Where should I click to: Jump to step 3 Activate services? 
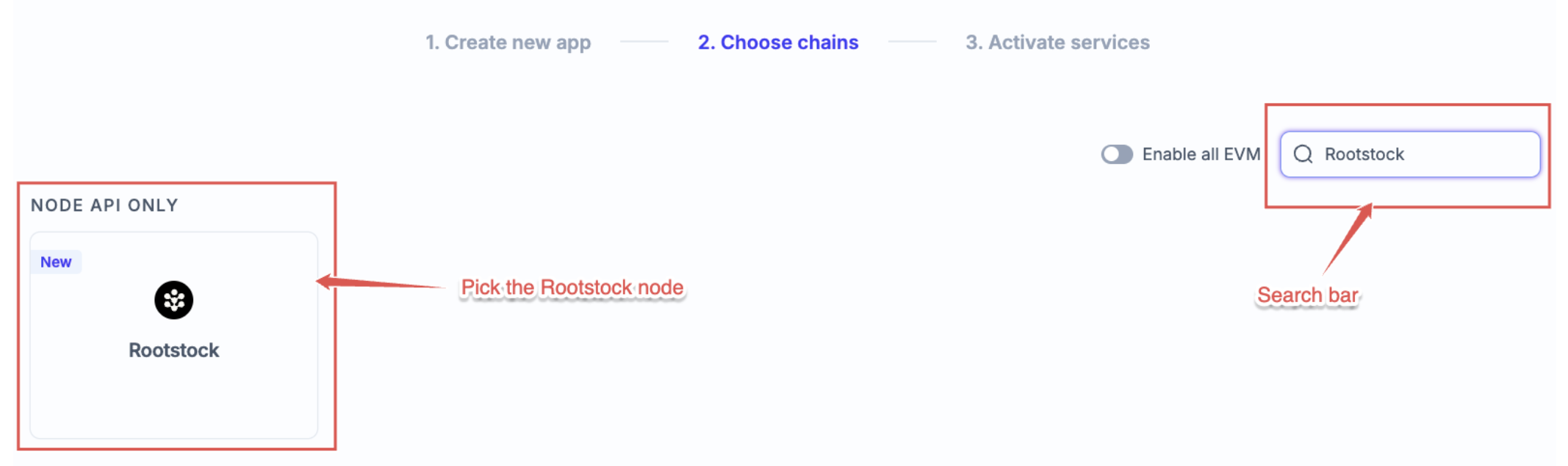[1057, 43]
